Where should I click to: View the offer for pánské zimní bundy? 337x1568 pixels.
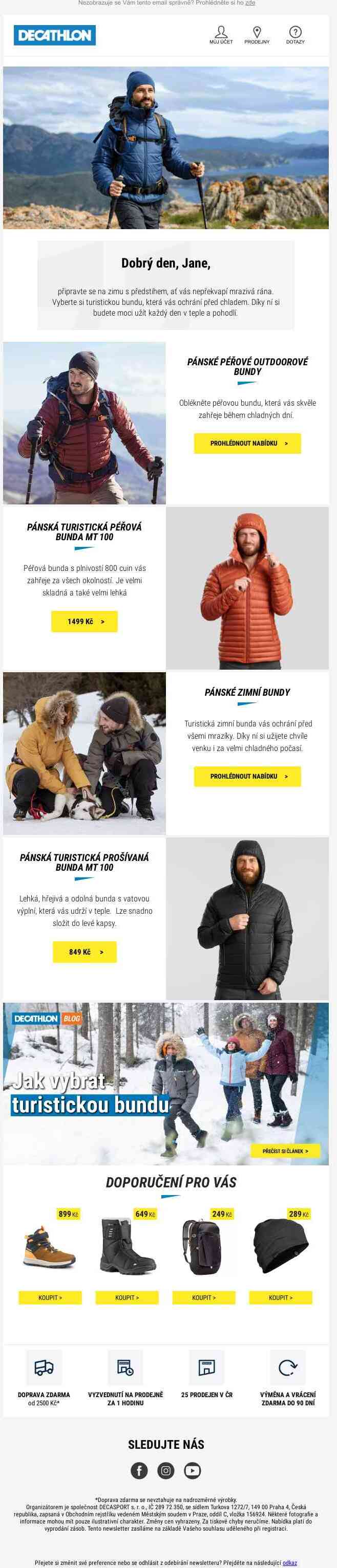click(247, 776)
